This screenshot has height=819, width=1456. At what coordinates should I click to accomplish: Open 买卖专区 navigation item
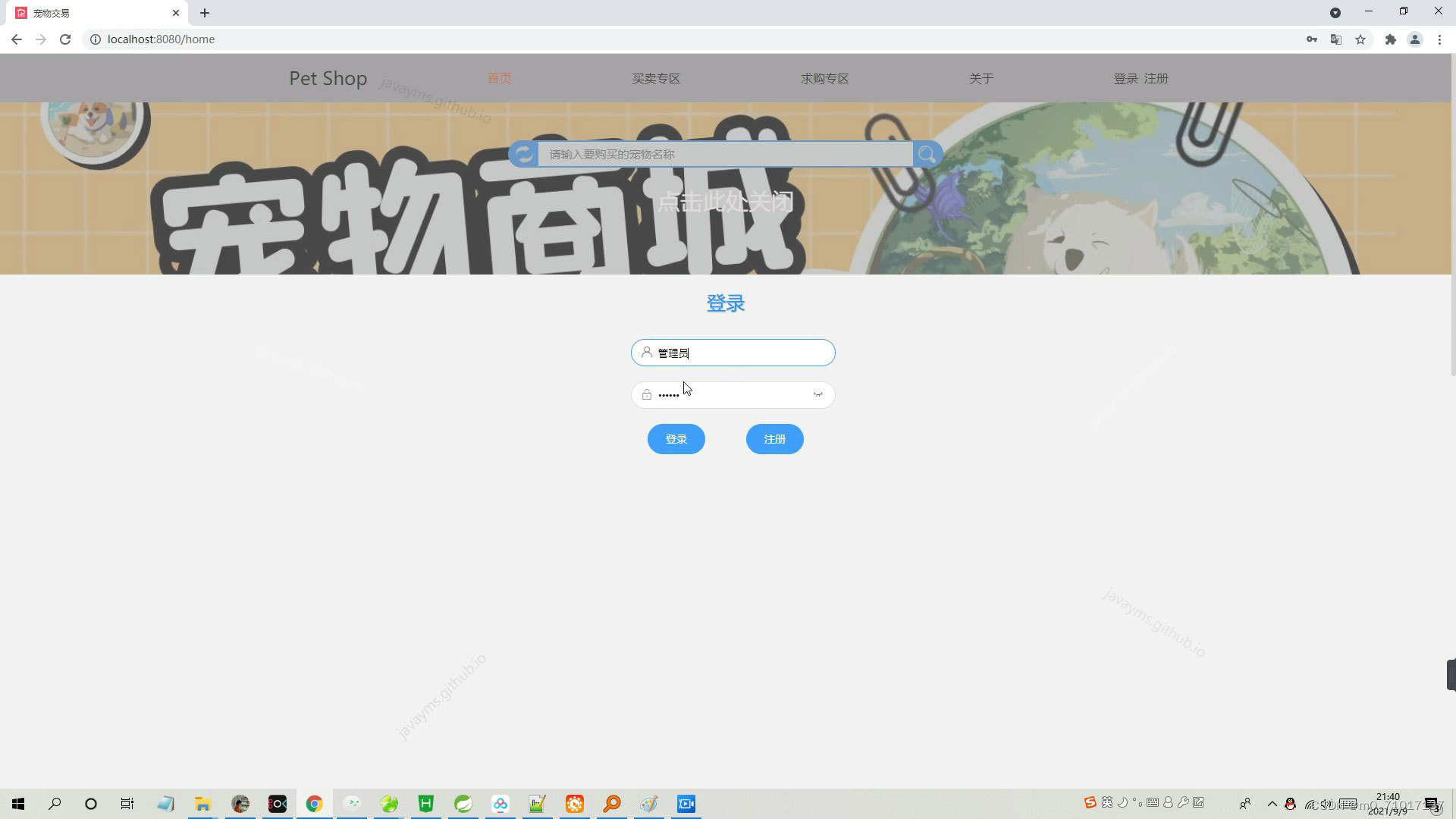pos(656,79)
